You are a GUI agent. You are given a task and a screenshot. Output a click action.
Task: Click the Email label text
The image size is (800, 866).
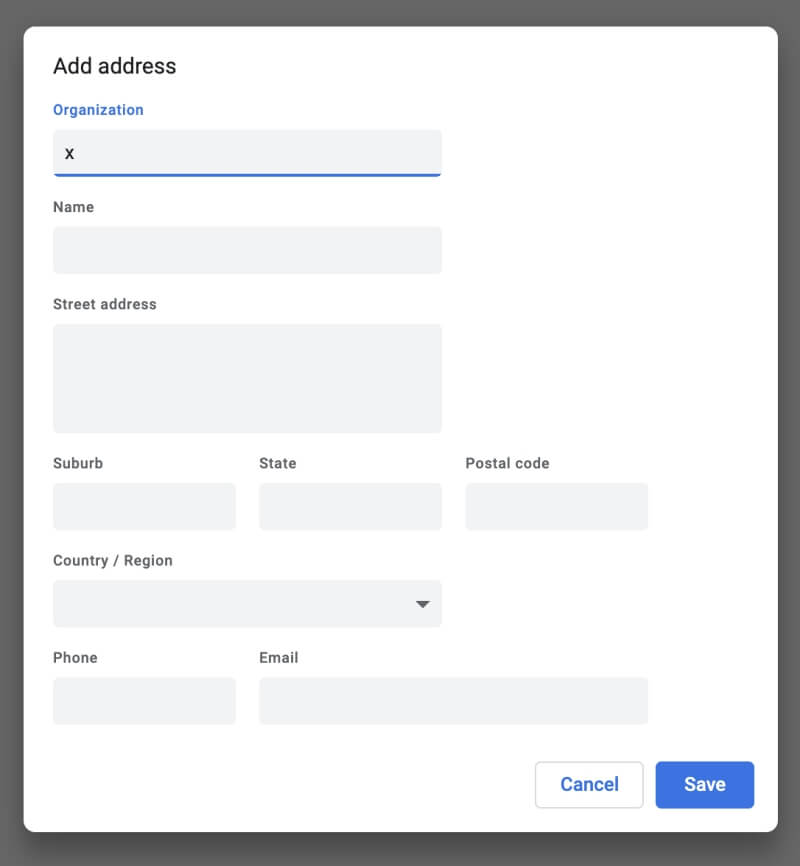pyautogui.click(x=278, y=658)
